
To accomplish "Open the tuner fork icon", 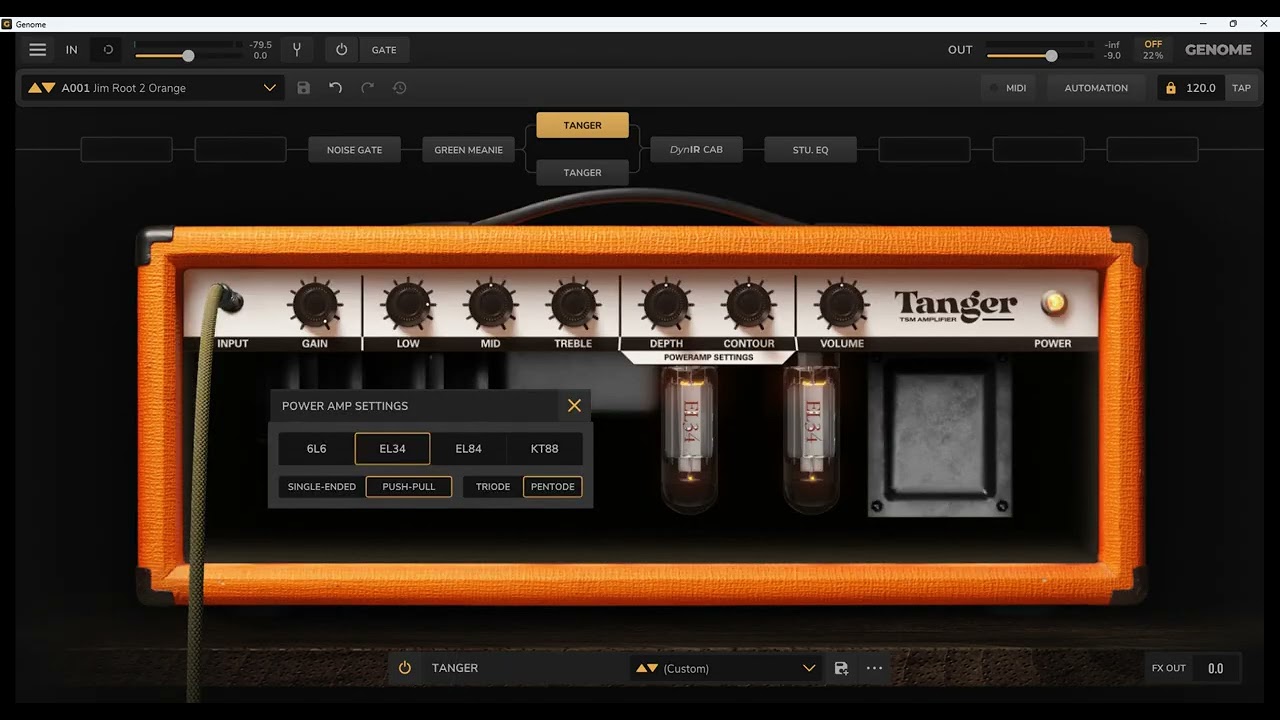I will click(296, 49).
